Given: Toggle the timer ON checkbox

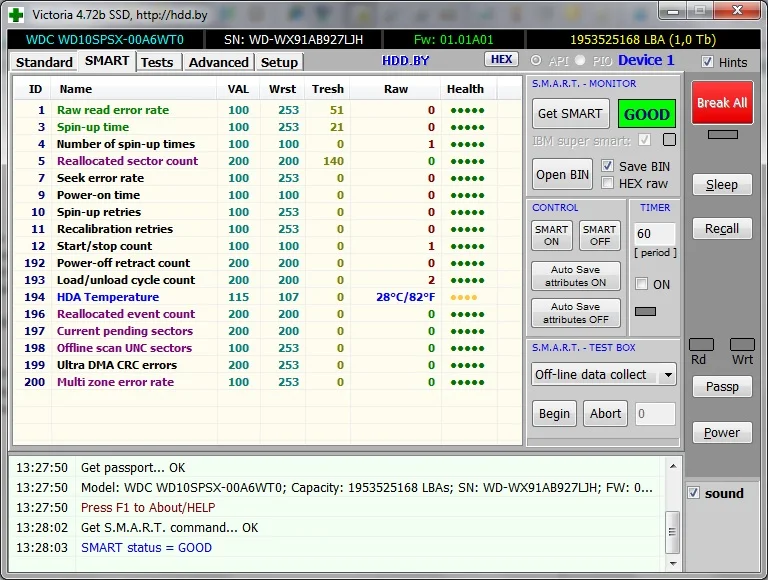Looking at the screenshot, I should click(642, 284).
